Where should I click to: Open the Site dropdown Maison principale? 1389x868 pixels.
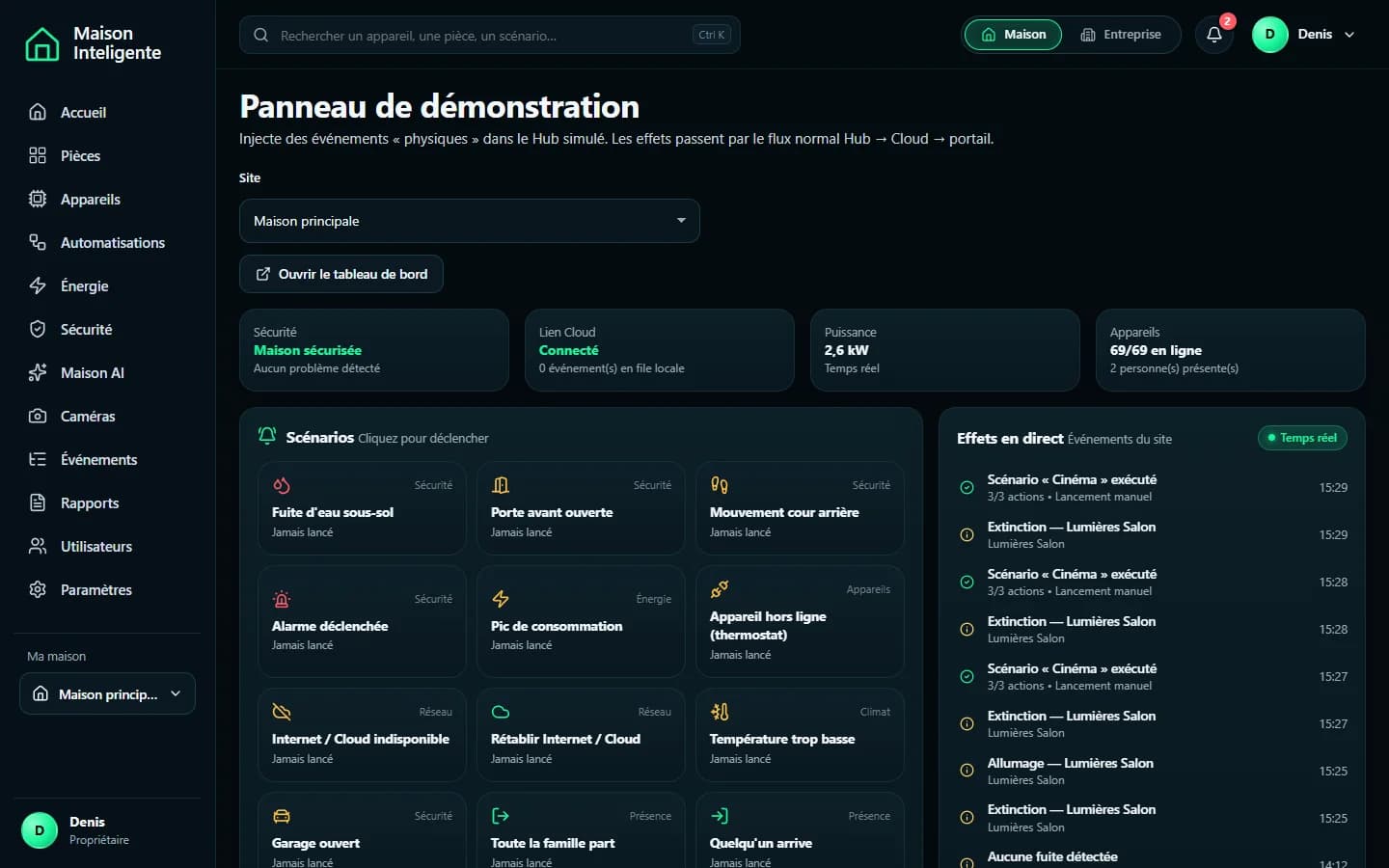pyautogui.click(x=469, y=221)
